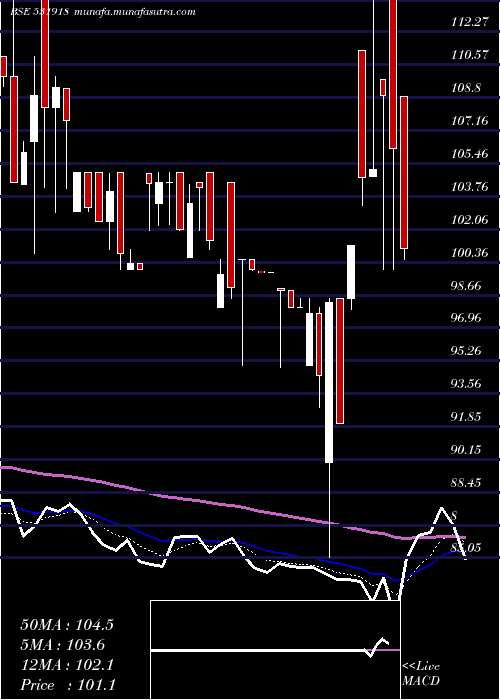Click the <<Live MACD label
The width and height of the screenshot is (500, 700).
(421, 674)
